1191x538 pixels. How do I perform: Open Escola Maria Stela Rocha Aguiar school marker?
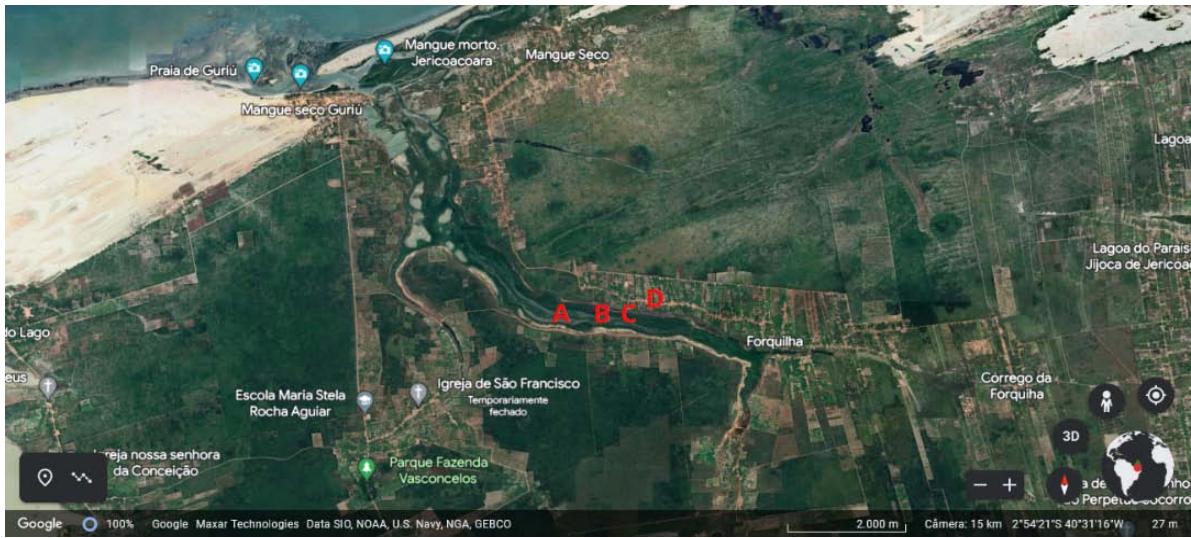tap(365, 401)
